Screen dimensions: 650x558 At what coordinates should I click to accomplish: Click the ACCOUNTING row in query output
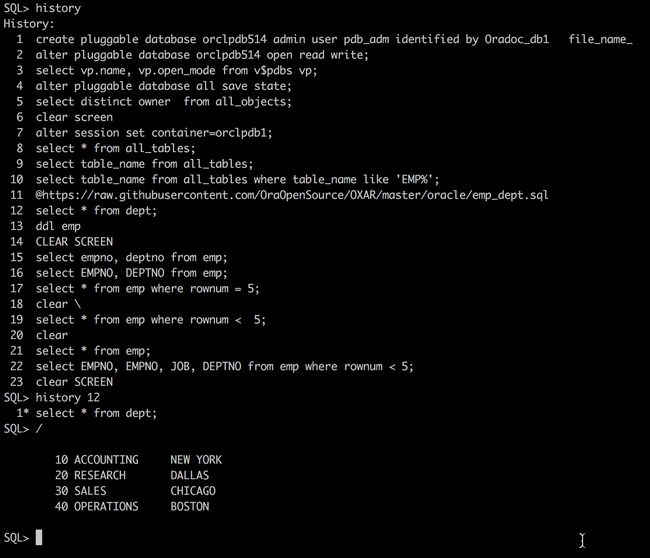pos(138,460)
